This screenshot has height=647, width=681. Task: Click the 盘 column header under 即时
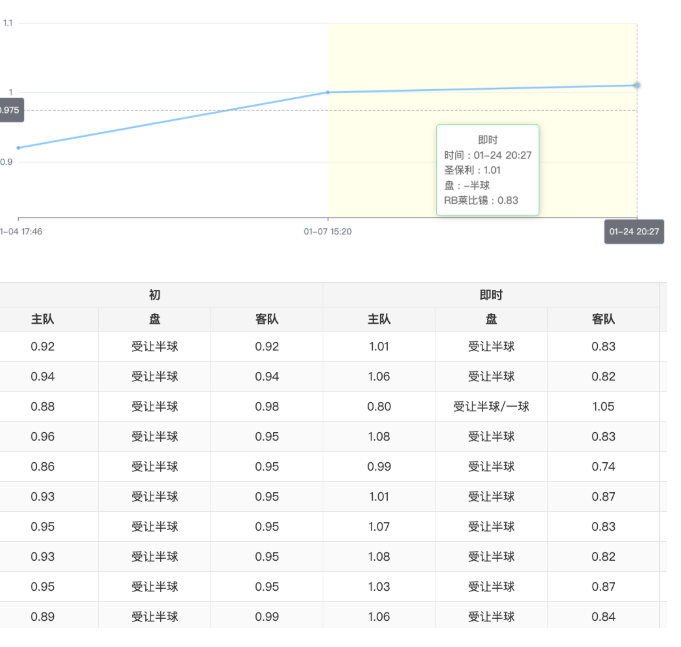491,319
